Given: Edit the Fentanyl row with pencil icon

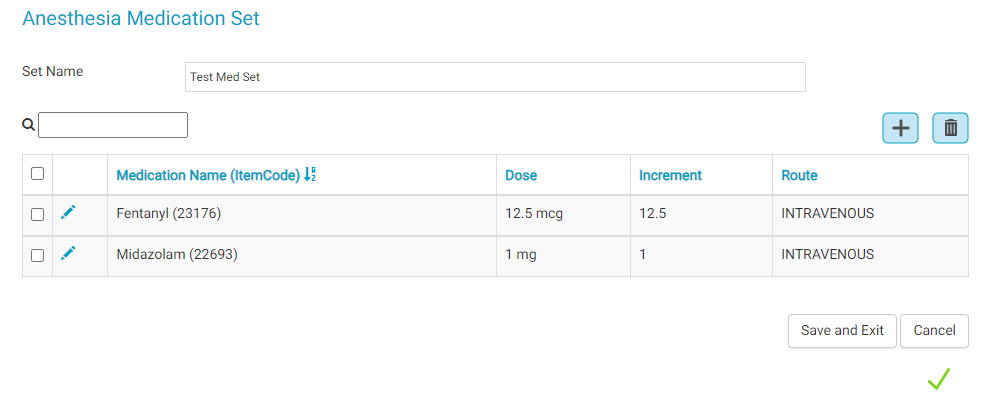Looking at the screenshot, I should coord(68,212).
